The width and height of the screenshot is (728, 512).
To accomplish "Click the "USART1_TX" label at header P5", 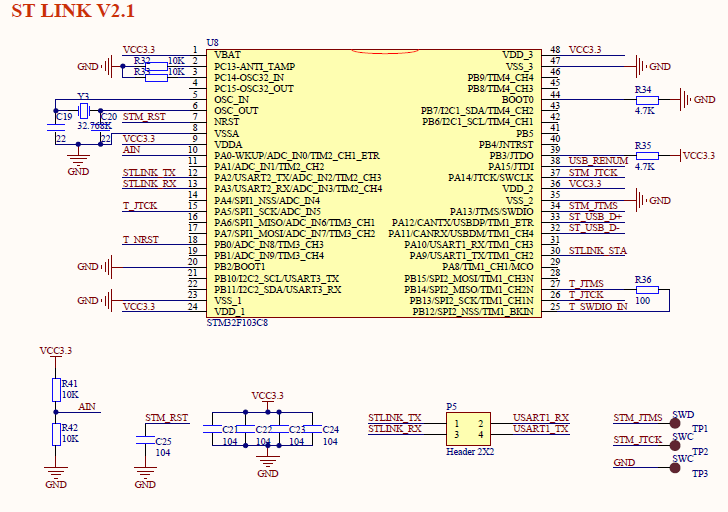I will pyautogui.click(x=541, y=429).
